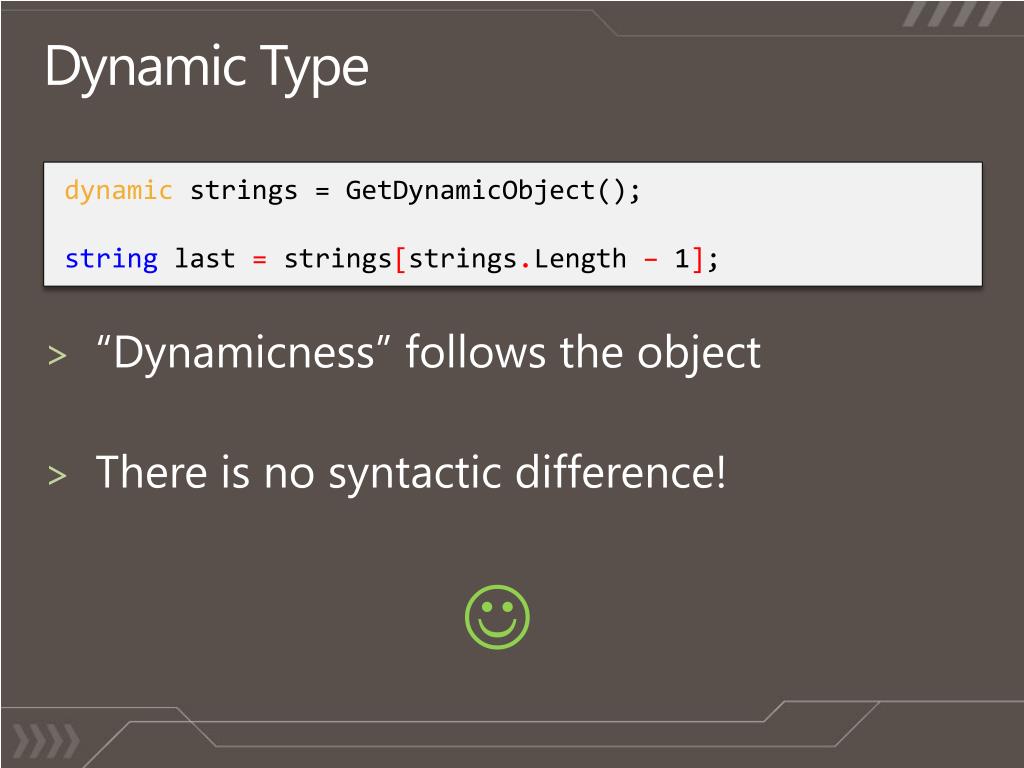This screenshot has width=1024, height=768.
Task: Click the bullet "“Dynamicness” follows the object"
Action: 428,355
